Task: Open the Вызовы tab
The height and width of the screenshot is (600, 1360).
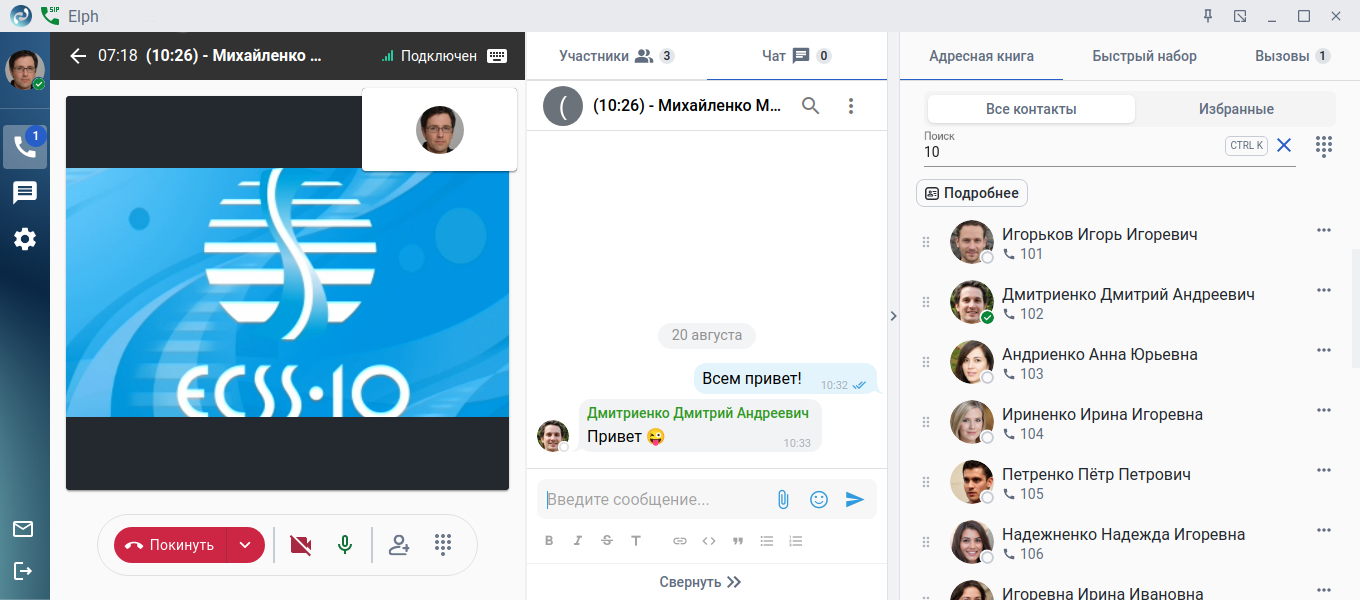Action: [x=1292, y=56]
